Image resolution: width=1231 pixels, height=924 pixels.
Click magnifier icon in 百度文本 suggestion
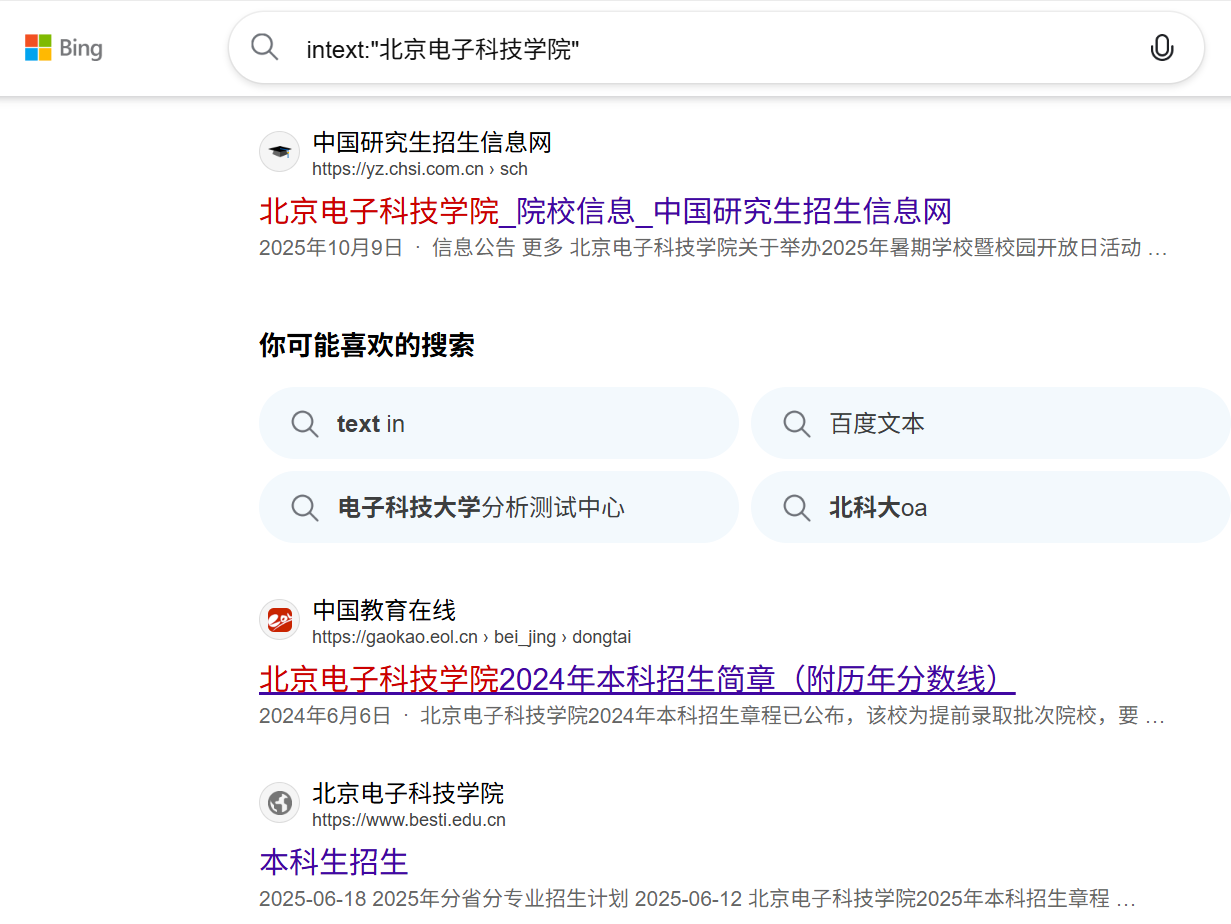pos(797,424)
